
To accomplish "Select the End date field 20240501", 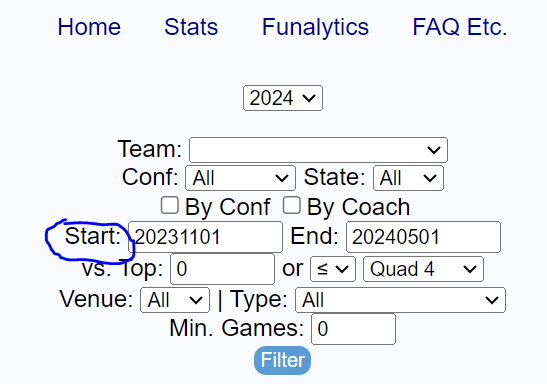I will click(x=423, y=237).
